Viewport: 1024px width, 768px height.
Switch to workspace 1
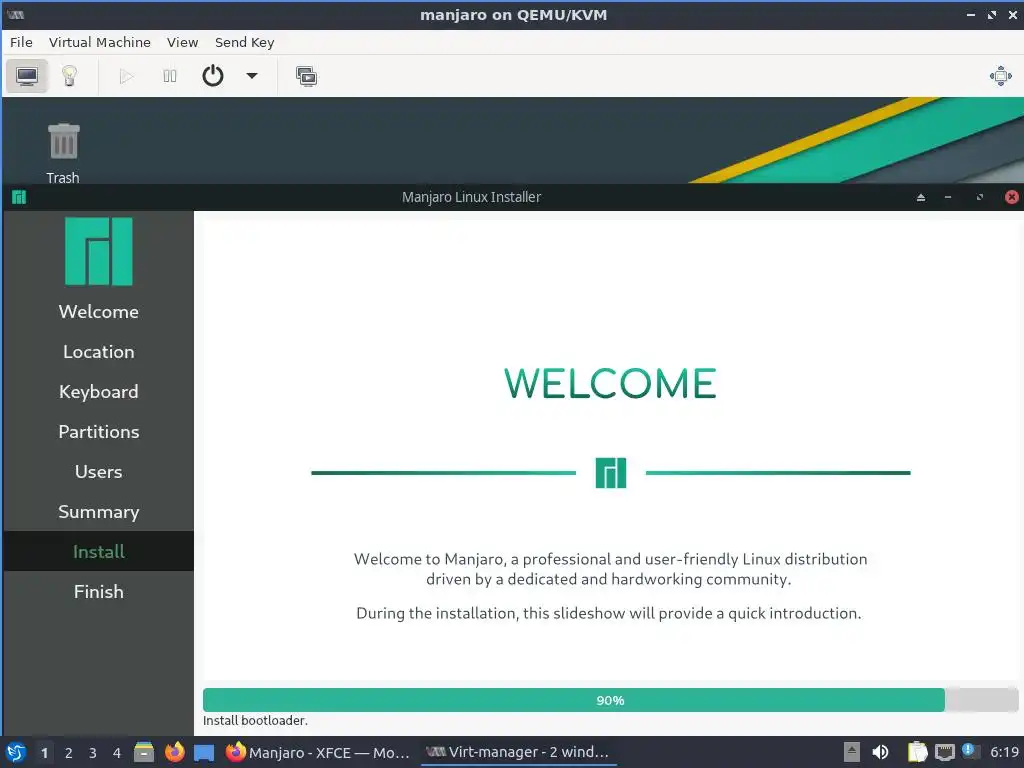click(44, 753)
